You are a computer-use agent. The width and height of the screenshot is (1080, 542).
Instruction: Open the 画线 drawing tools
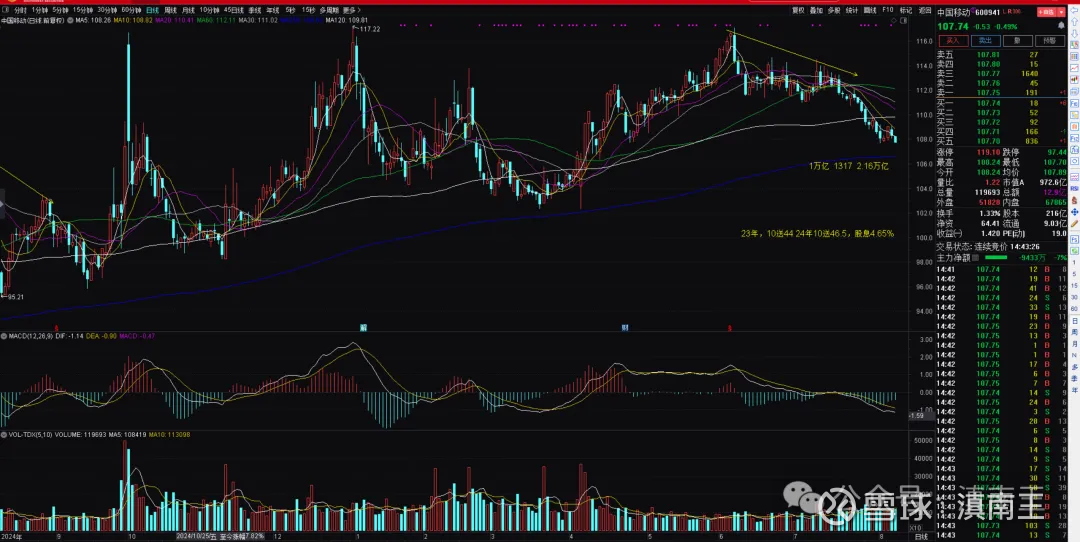870,10
